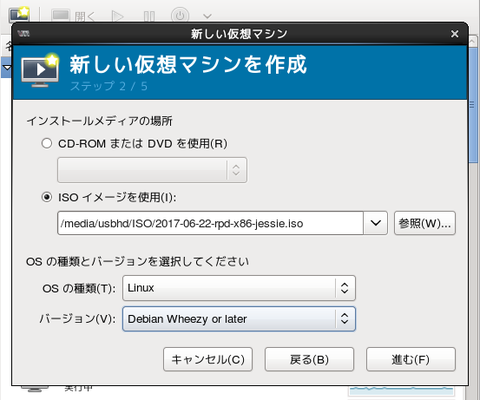Click the 戻る(B) back button
This screenshot has width=480, height=400.
click(309, 359)
